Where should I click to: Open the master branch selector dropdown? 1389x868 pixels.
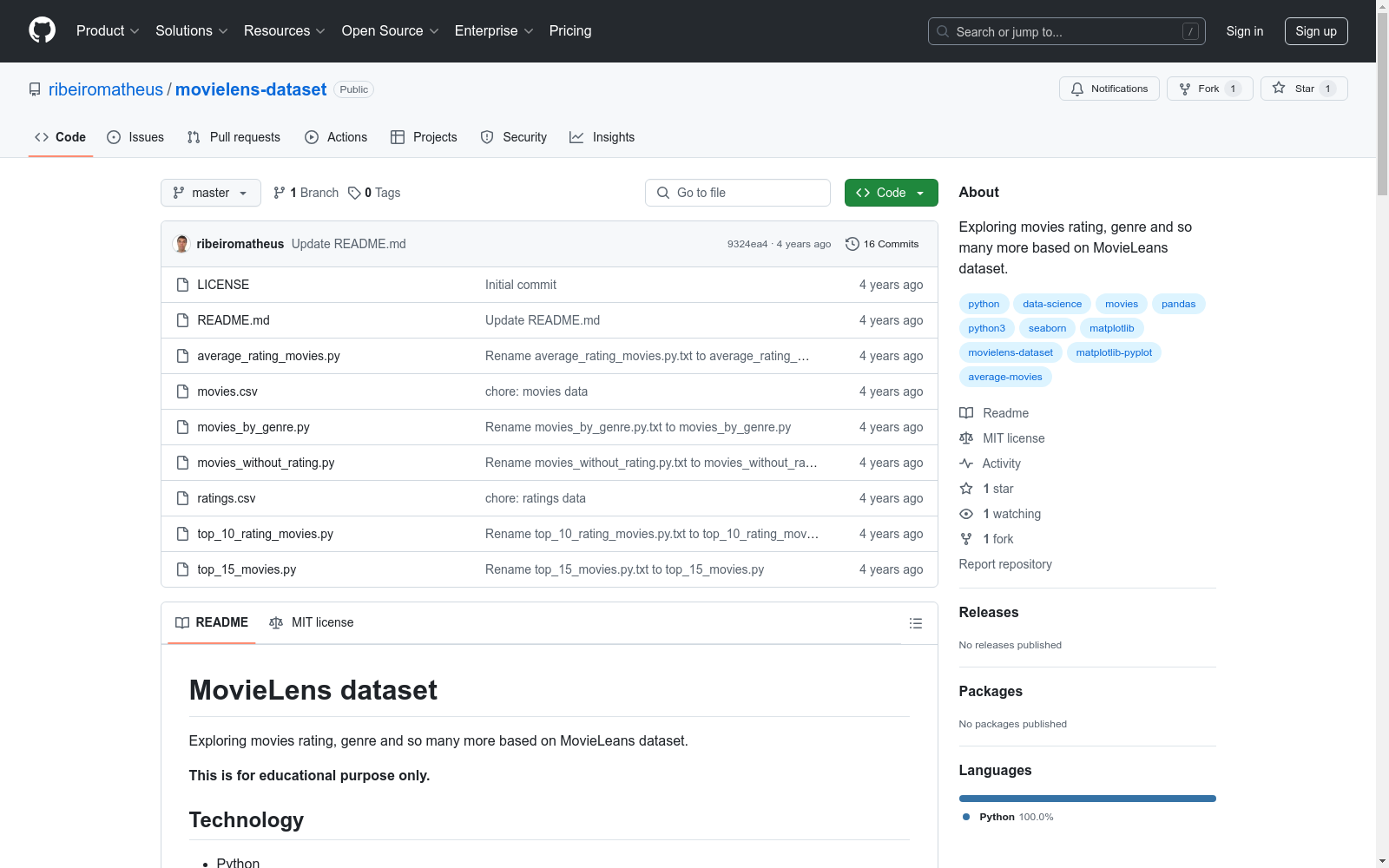211,193
